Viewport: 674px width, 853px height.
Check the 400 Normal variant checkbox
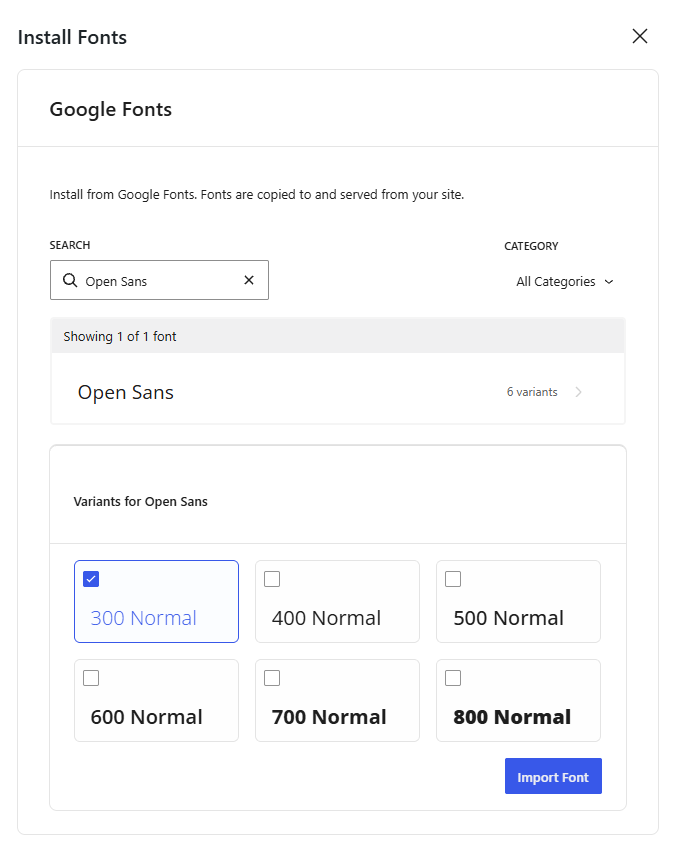tap(272, 579)
